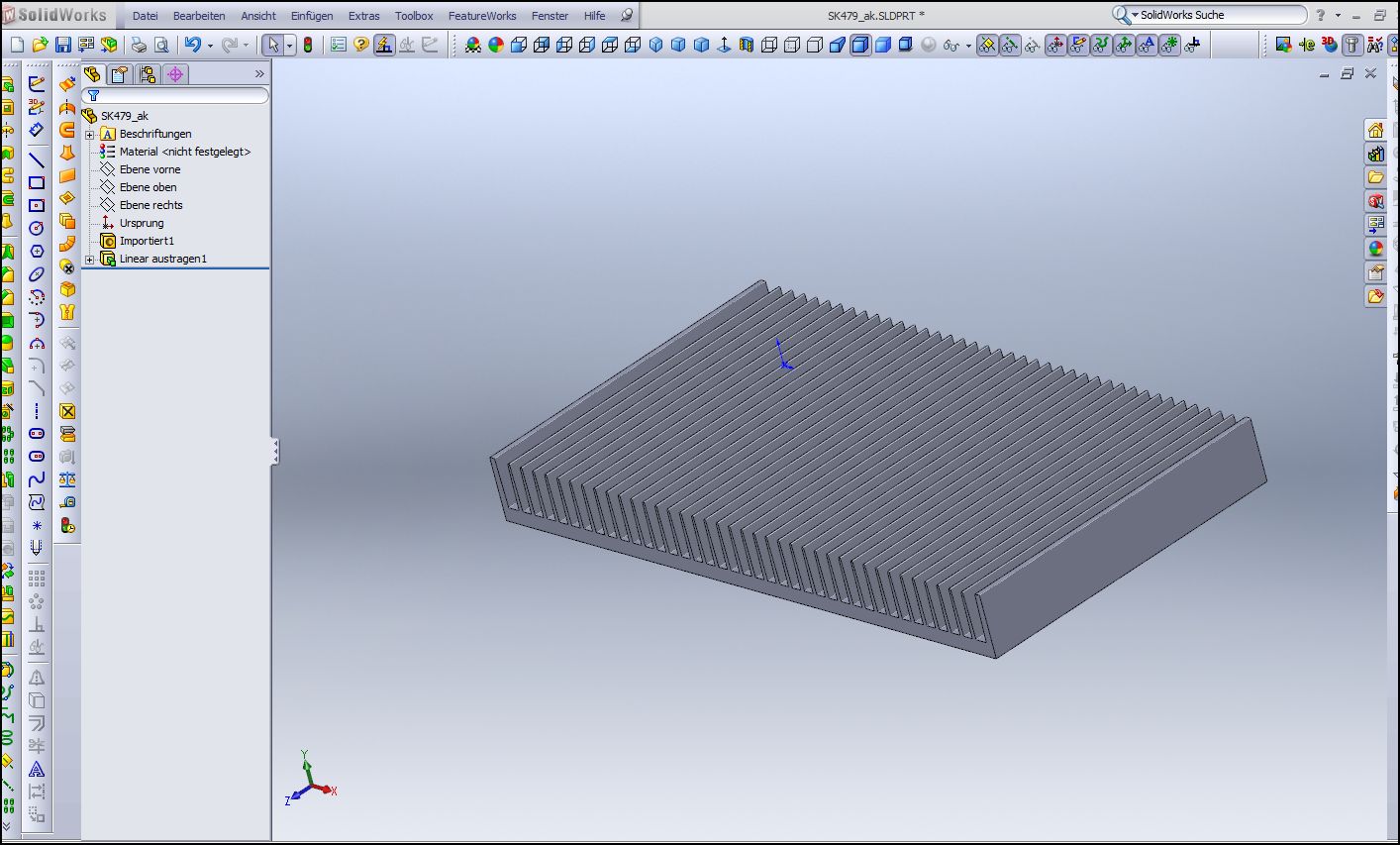The width and height of the screenshot is (1400, 845).
Task: Open the Extras menu
Action: 363,16
